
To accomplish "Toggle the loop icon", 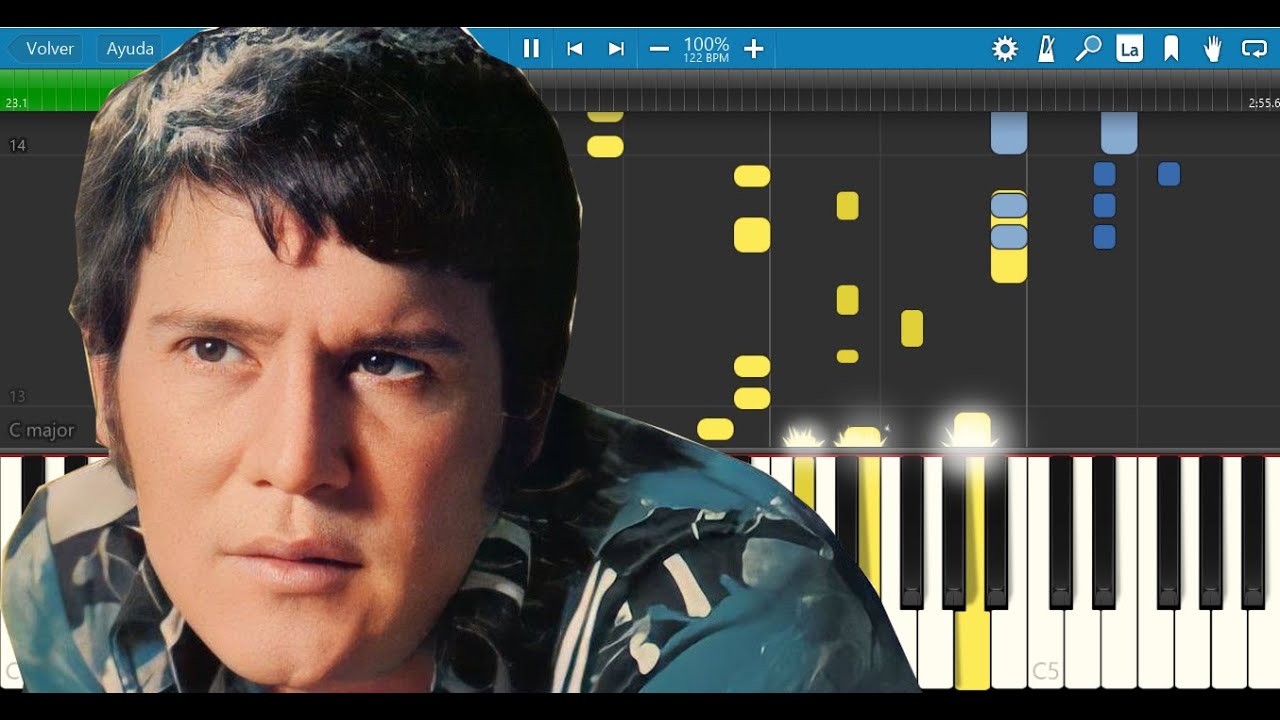I will coord(1254,48).
